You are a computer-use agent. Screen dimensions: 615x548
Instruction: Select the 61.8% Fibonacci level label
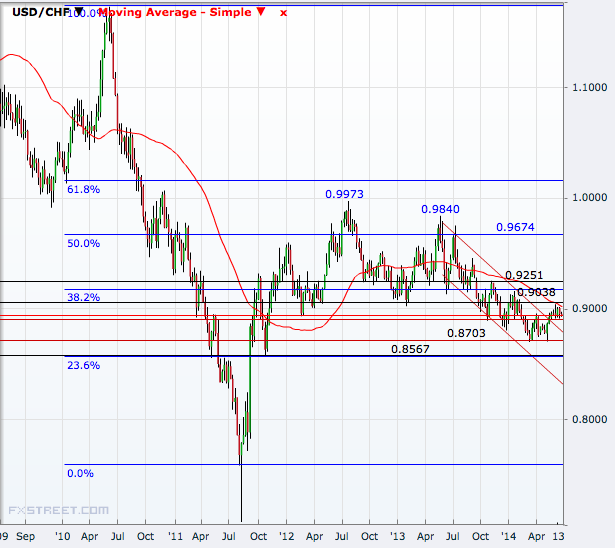pos(84,189)
